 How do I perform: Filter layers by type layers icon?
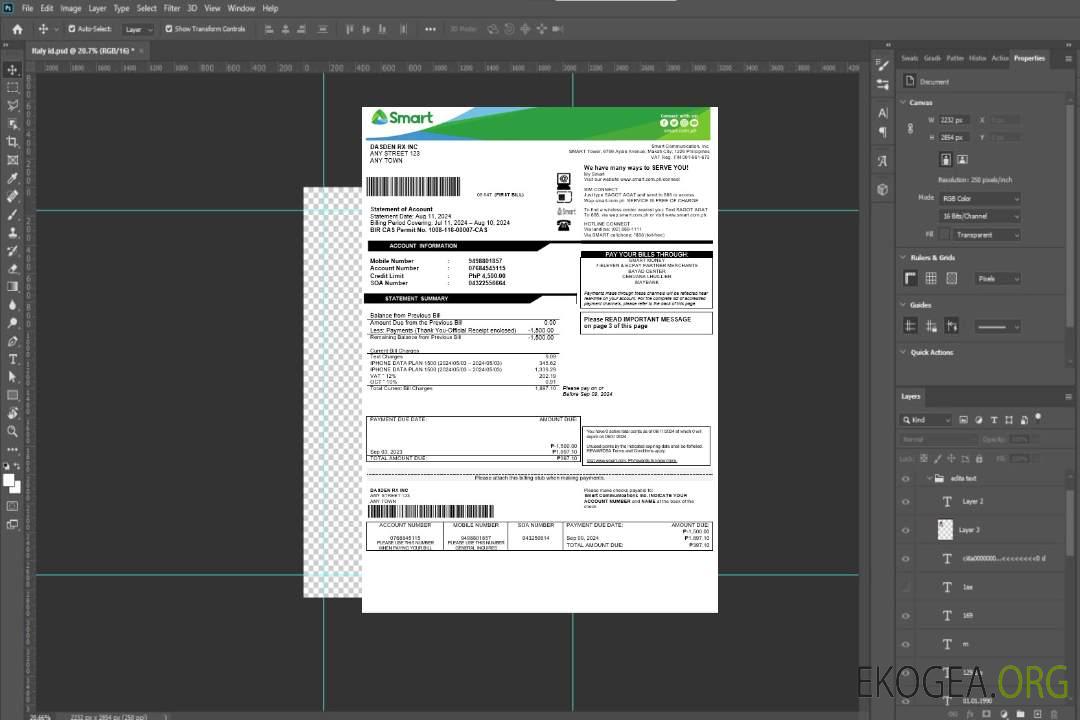coord(994,420)
